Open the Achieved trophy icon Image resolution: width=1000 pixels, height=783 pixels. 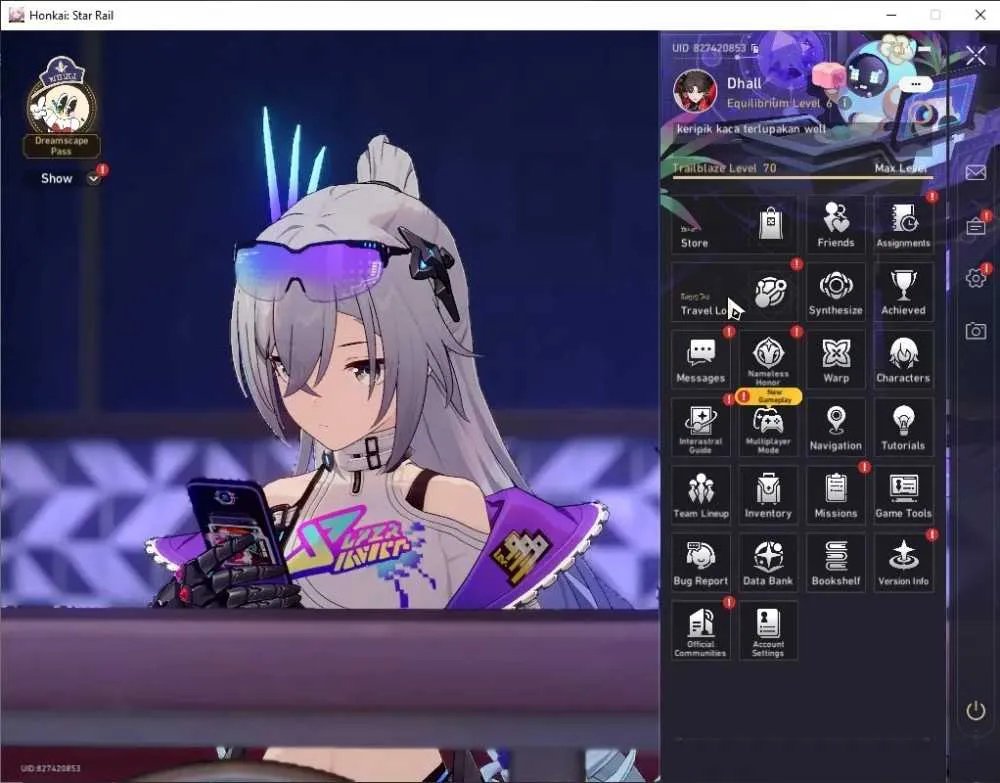tap(903, 292)
